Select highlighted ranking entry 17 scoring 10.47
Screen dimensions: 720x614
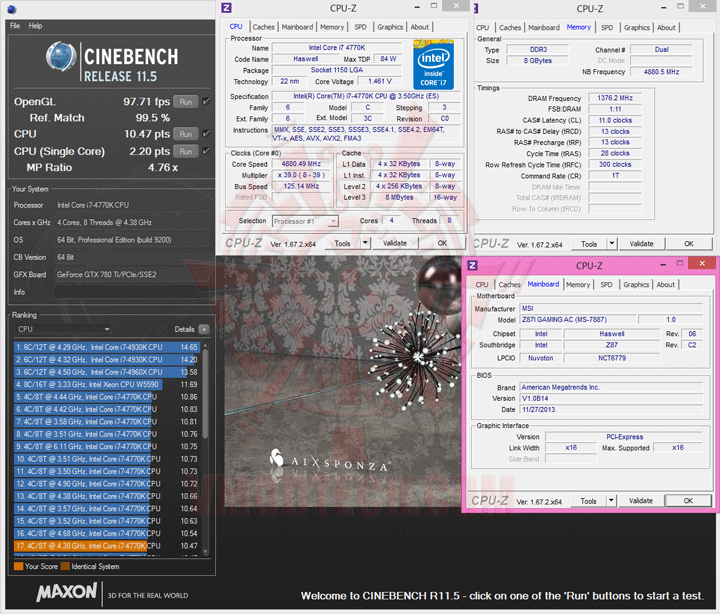(x=107, y=546)
